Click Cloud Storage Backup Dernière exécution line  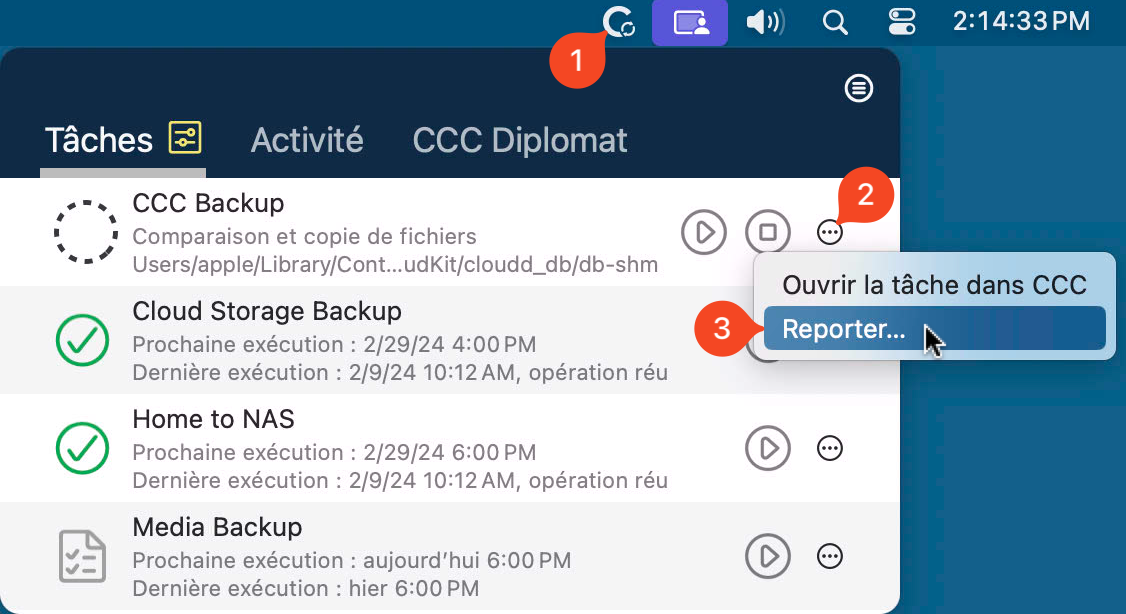pos(400,372)
